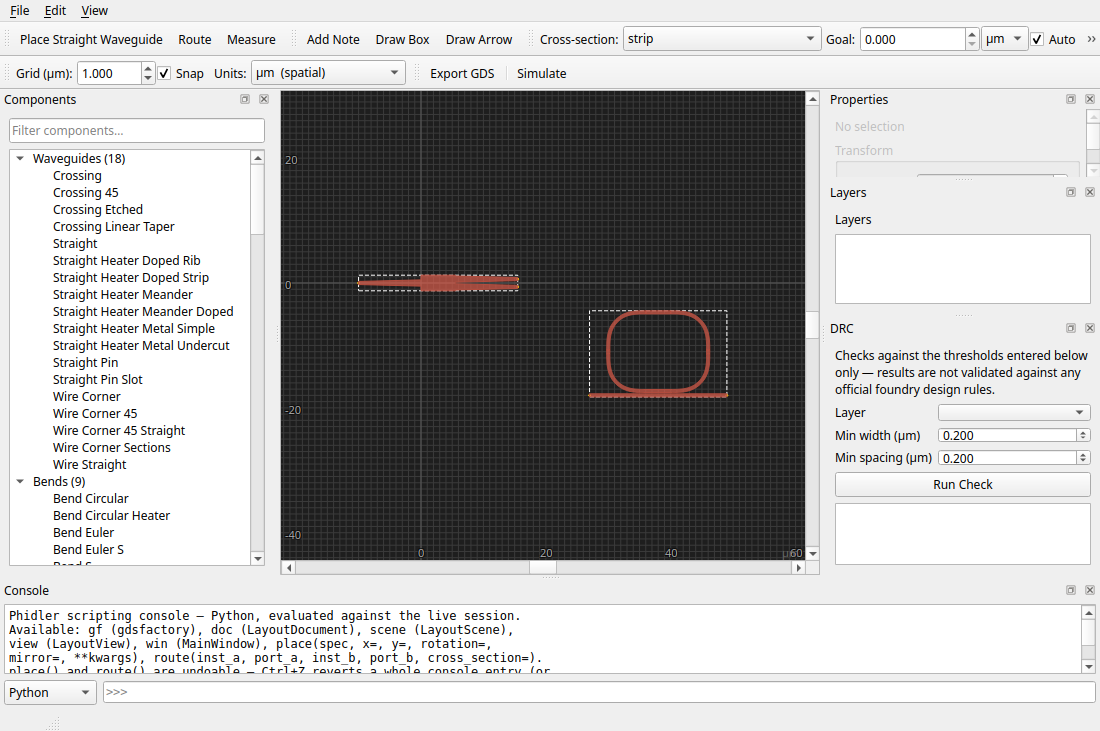The height and width of the screenshot is (731, 1100).
Task: Float the Properties panel
Action: [x=1071, y=100]
